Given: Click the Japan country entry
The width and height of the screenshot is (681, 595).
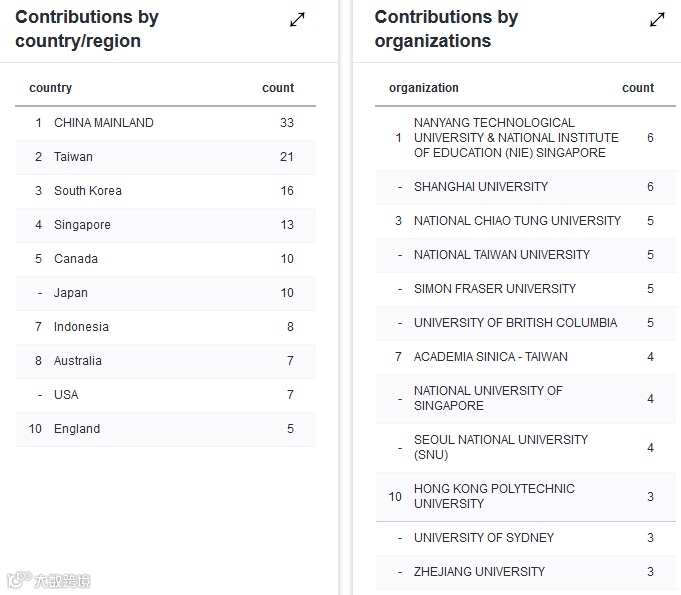Looking at the screenshot, I should click(71, 293).
